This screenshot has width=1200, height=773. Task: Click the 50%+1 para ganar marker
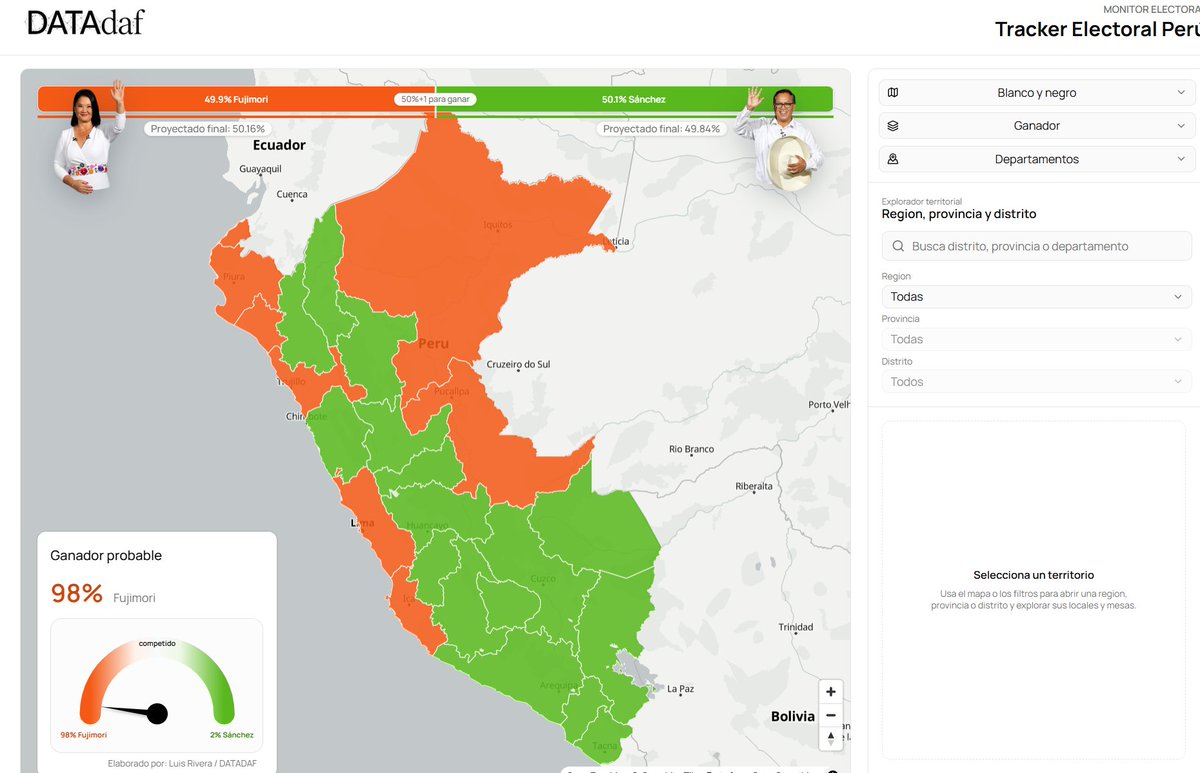(435, 100)
